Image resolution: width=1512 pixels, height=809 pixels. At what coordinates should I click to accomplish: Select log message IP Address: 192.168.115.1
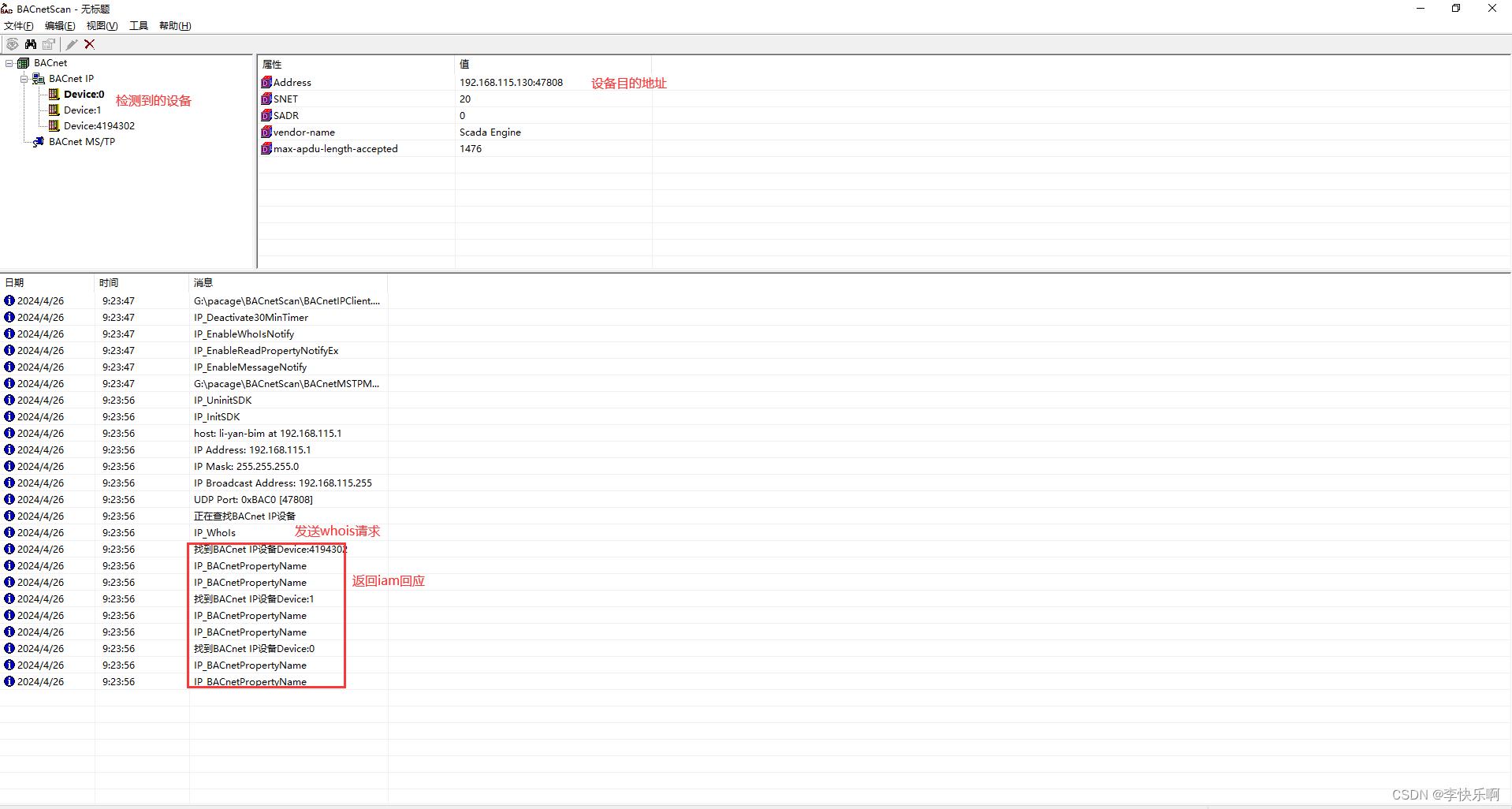tap(252, 449)
